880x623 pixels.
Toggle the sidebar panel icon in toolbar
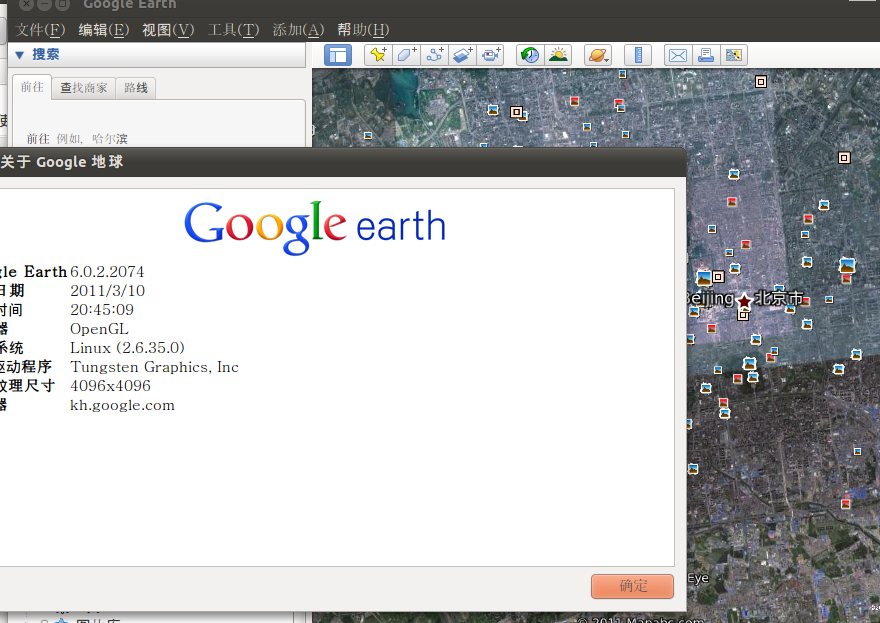click(338, 55)
